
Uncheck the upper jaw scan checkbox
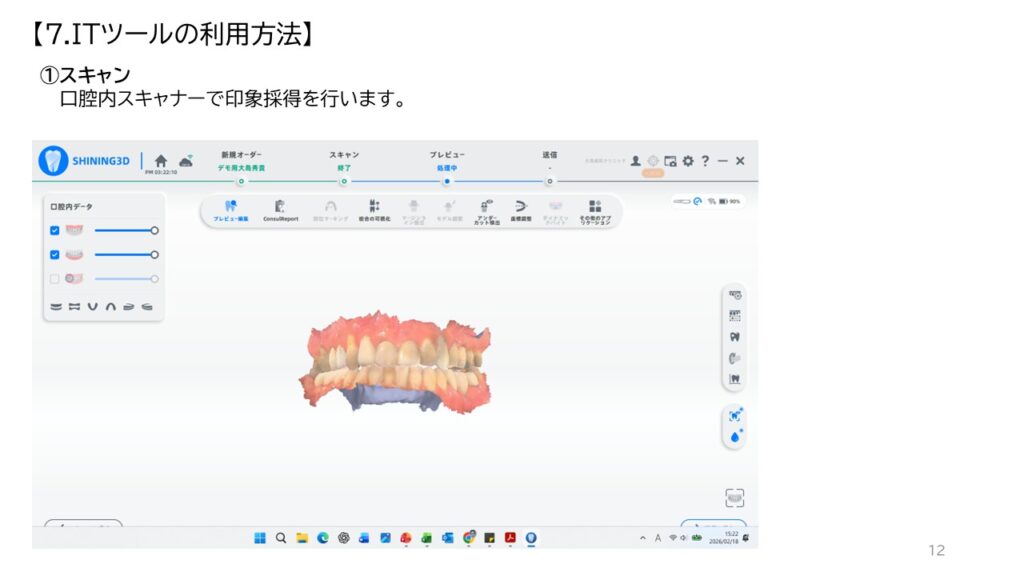[55, 230]
